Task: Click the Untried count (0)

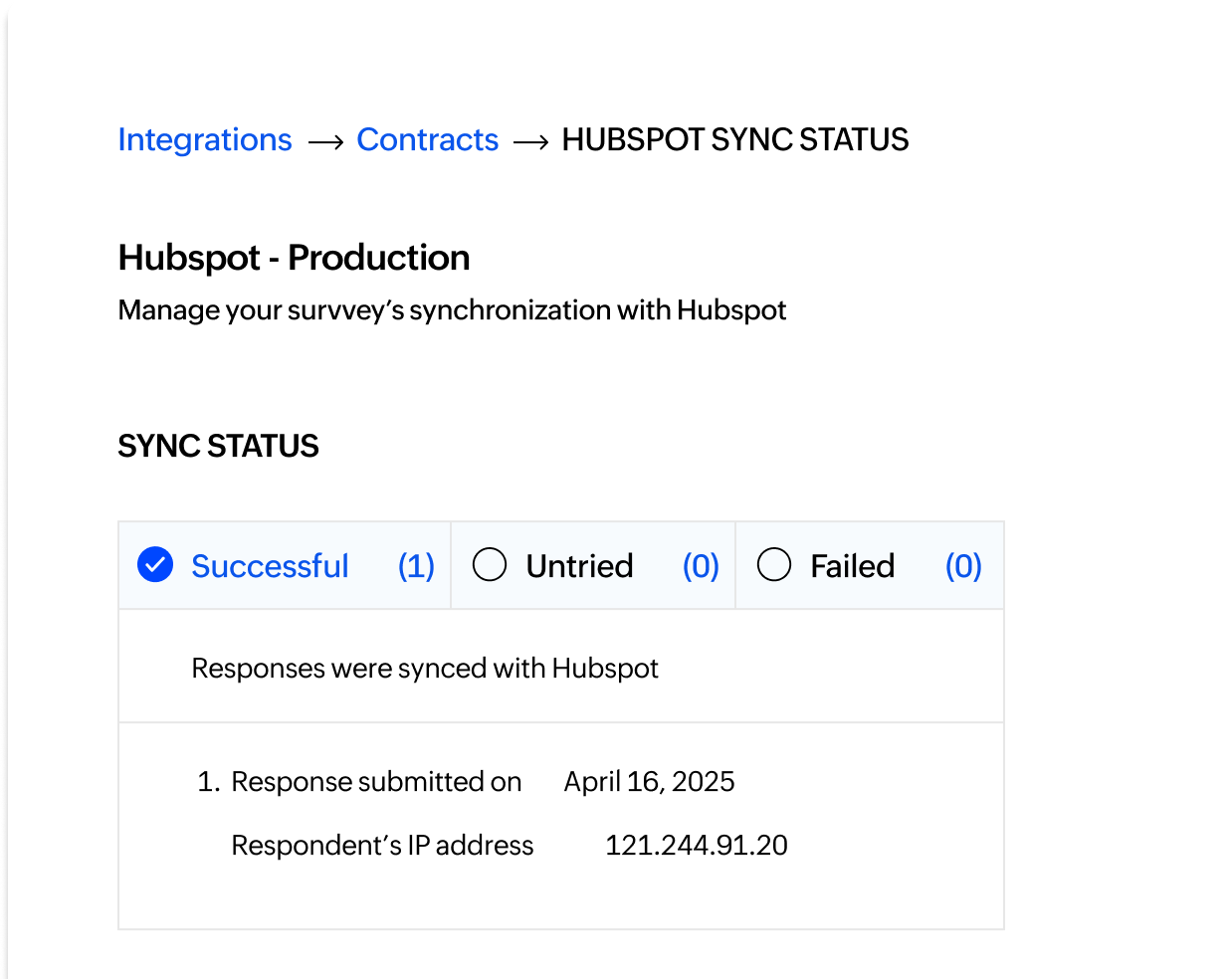Action: coord(701,566)
